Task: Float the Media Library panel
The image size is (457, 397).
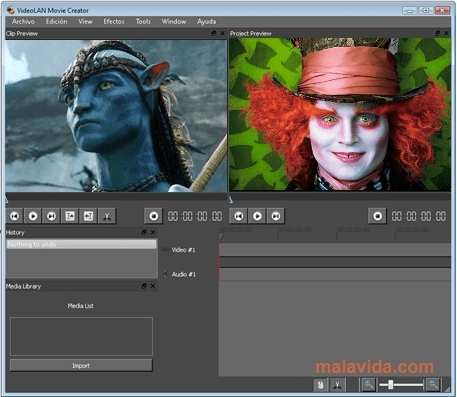Action: (144, 286)
